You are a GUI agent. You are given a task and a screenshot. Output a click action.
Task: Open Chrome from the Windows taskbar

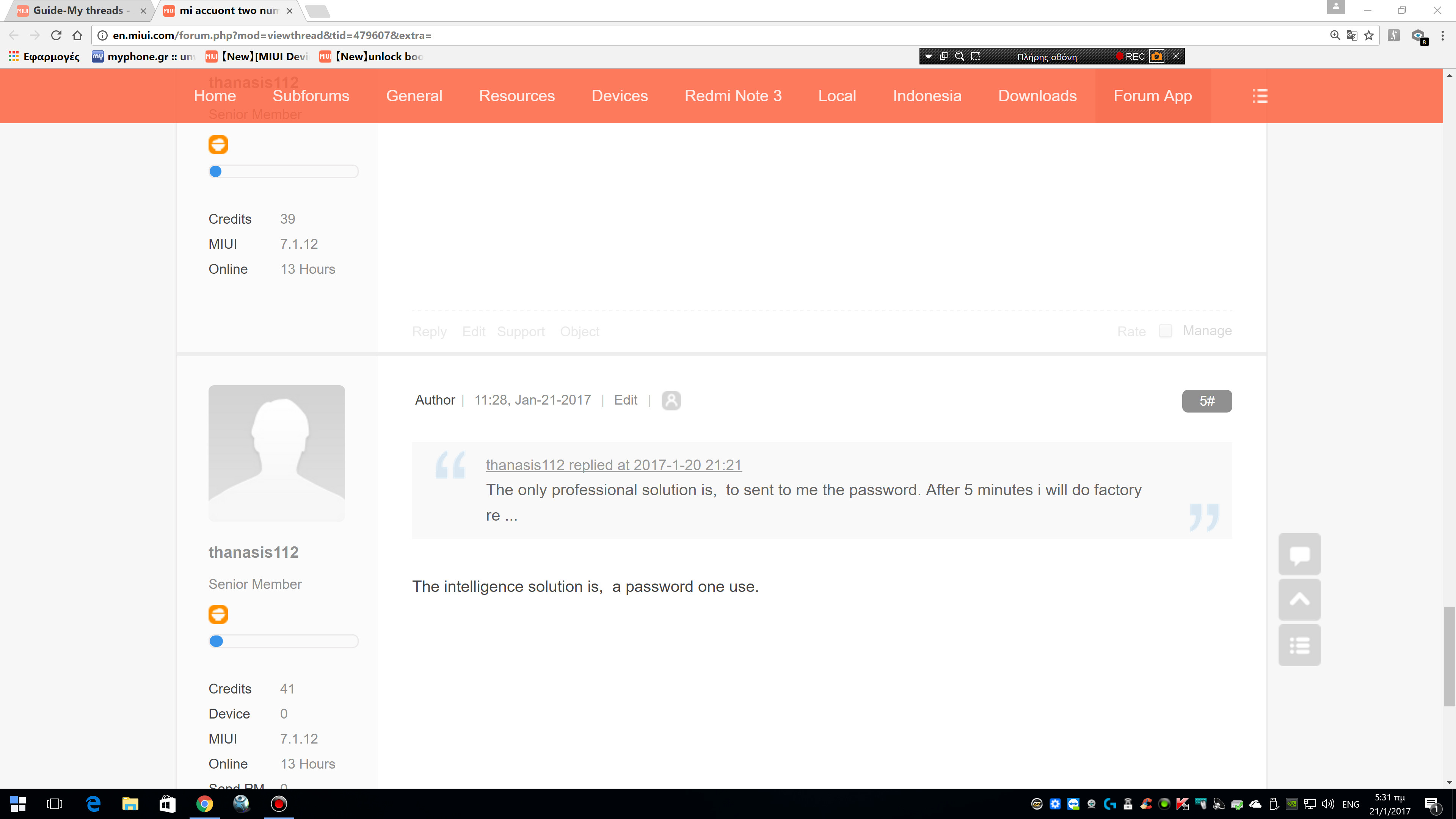coord(205,804)
